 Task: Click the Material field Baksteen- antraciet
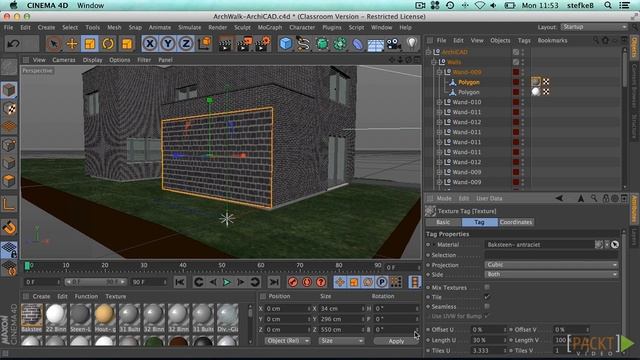pos(540,244)
